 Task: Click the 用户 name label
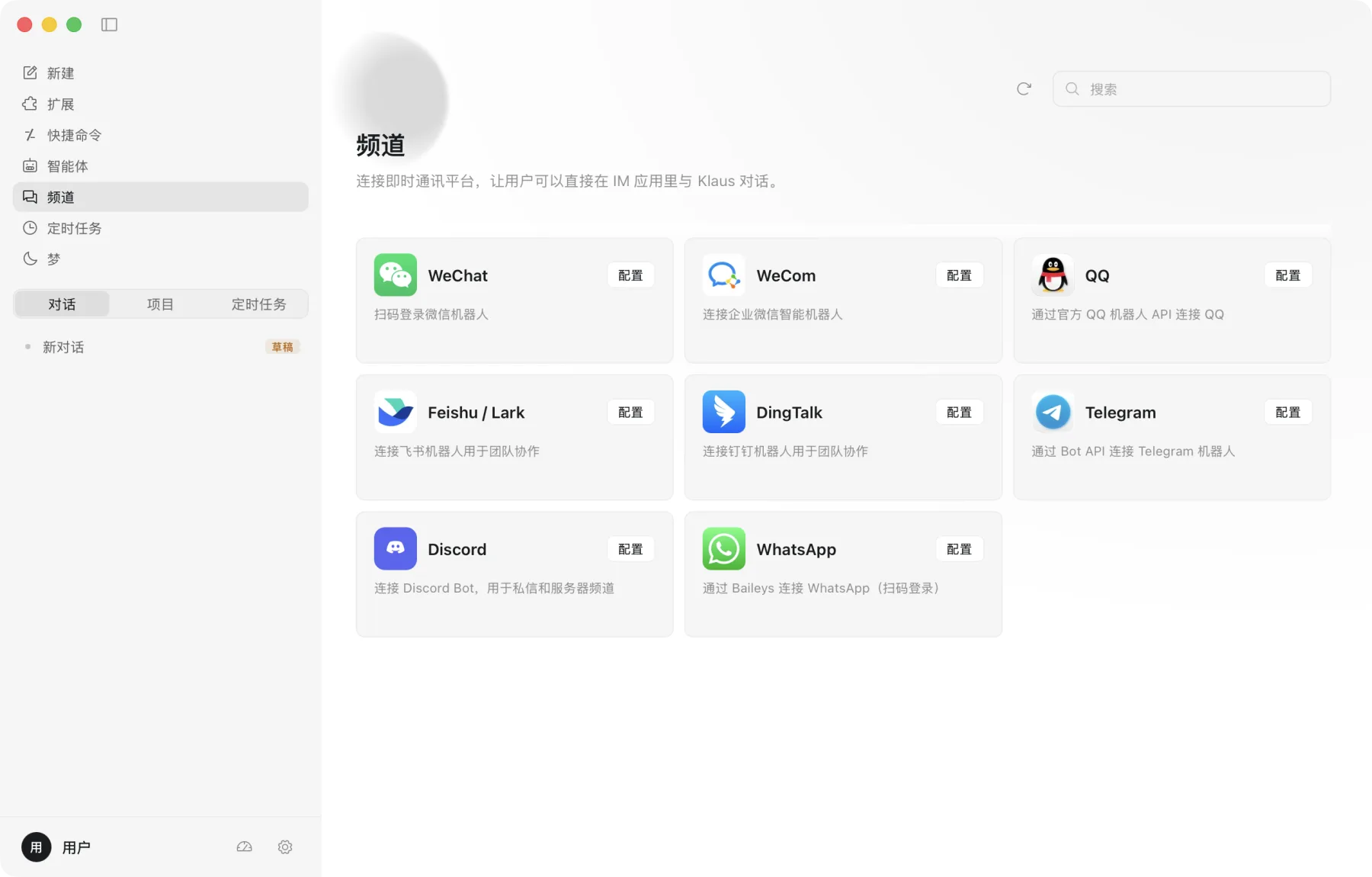tap(76, 847)
